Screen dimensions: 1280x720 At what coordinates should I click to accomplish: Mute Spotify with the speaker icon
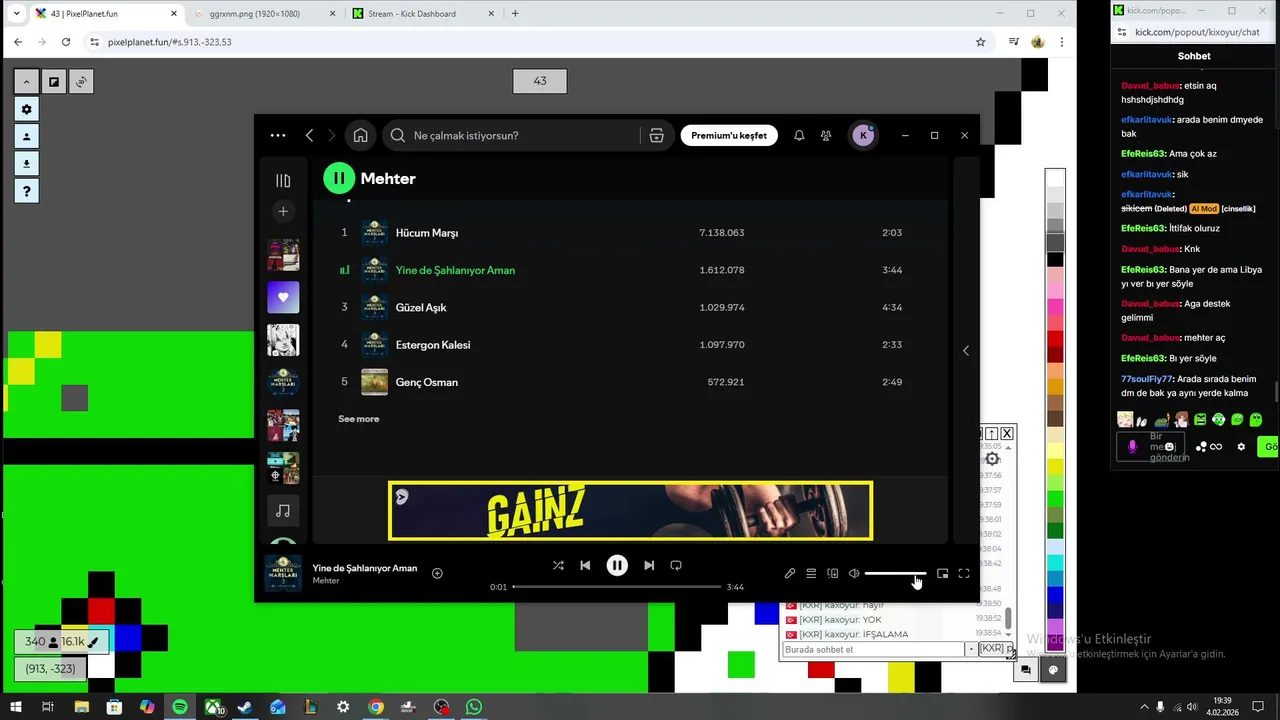[x=854, y=573]
